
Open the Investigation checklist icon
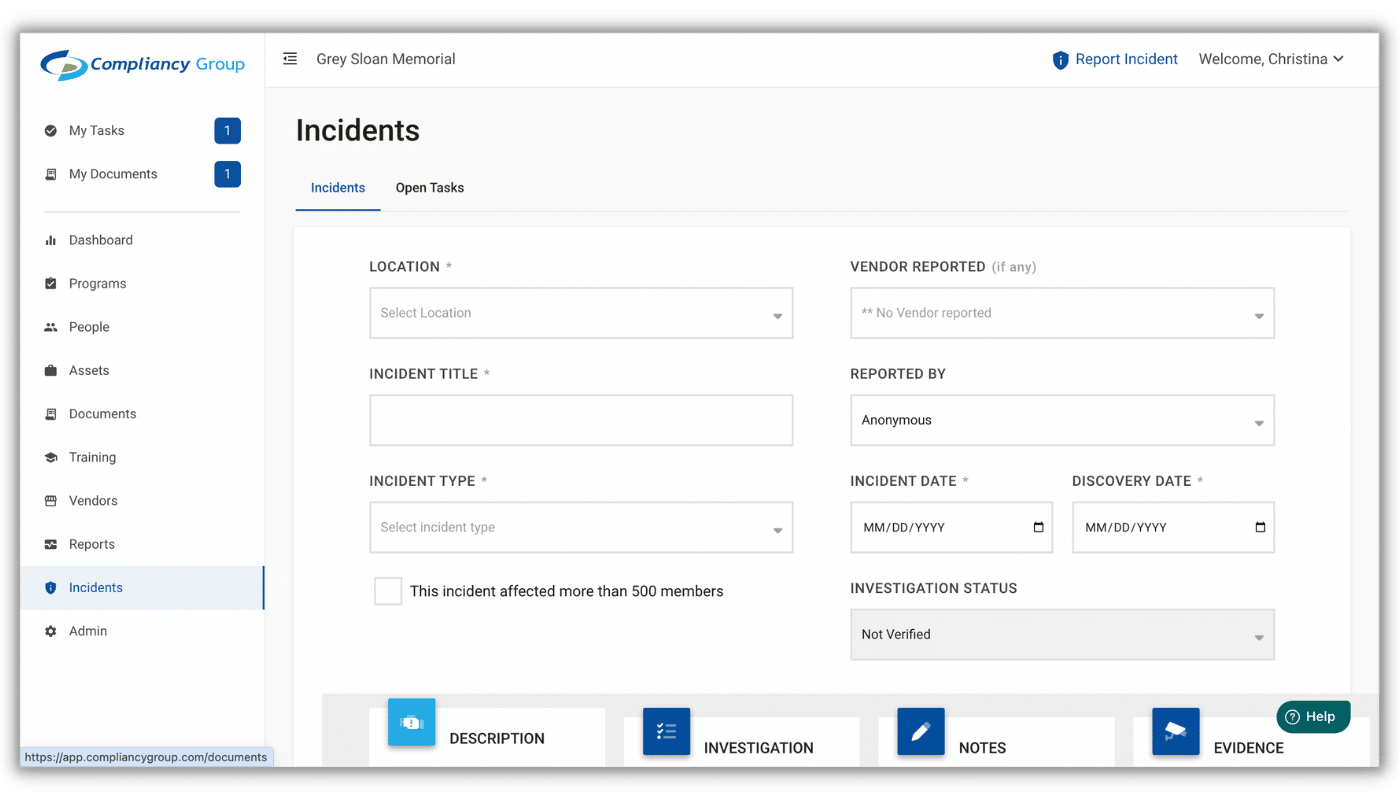(666, 732)
